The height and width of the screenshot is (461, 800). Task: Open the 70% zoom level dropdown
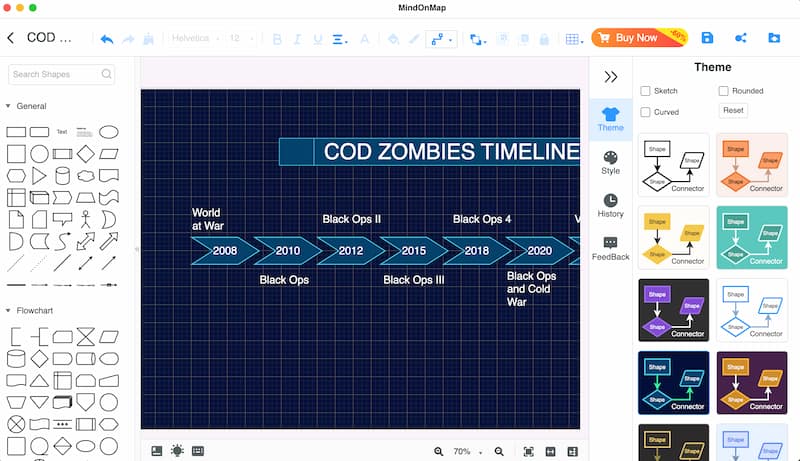click(467, 452)
